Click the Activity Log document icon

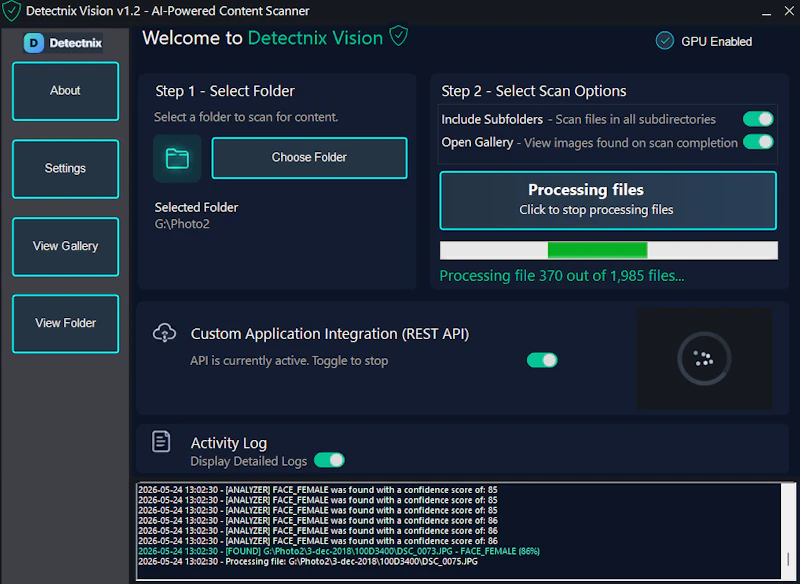coord(161,442)
